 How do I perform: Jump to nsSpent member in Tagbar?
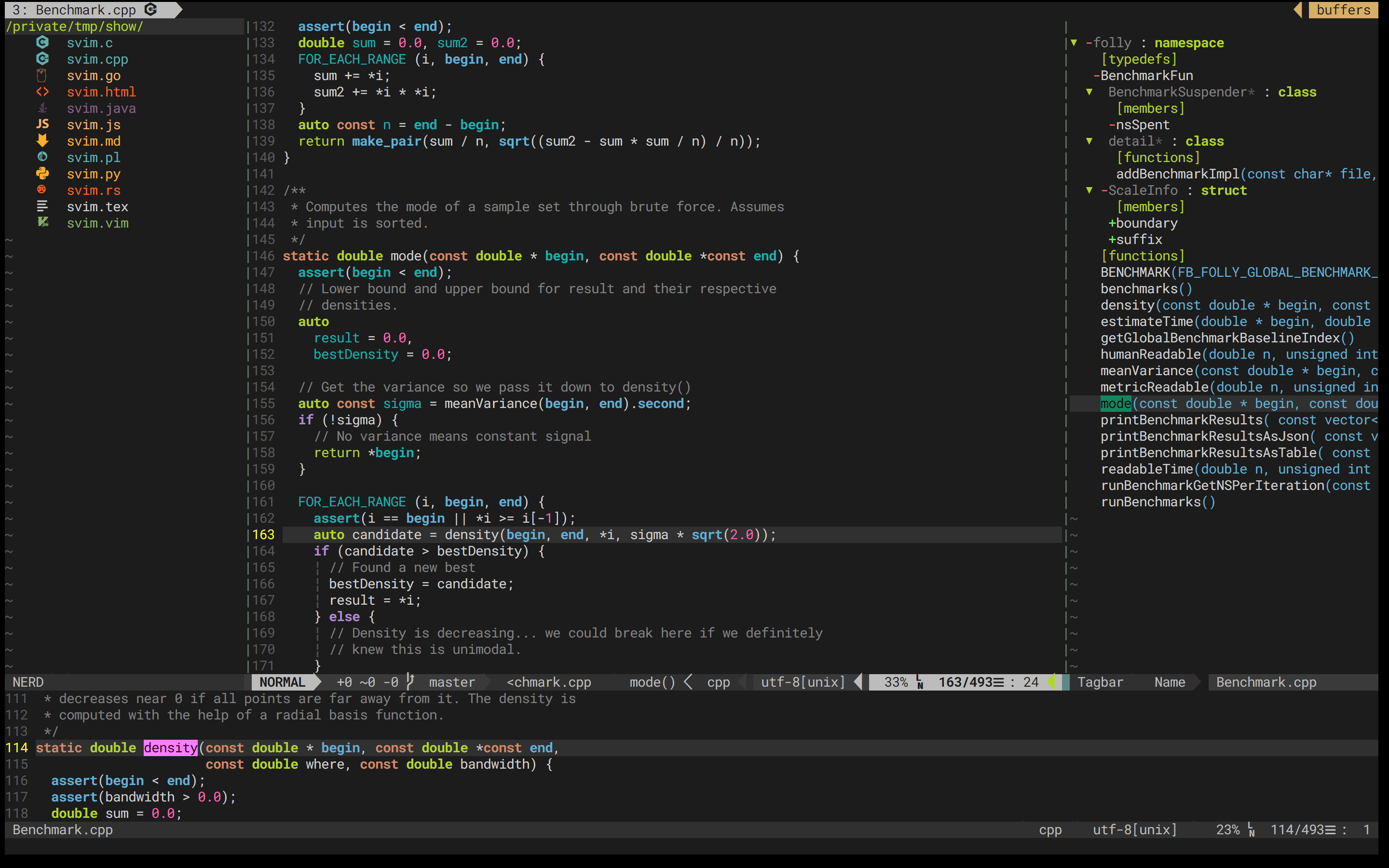point(1143,124)
